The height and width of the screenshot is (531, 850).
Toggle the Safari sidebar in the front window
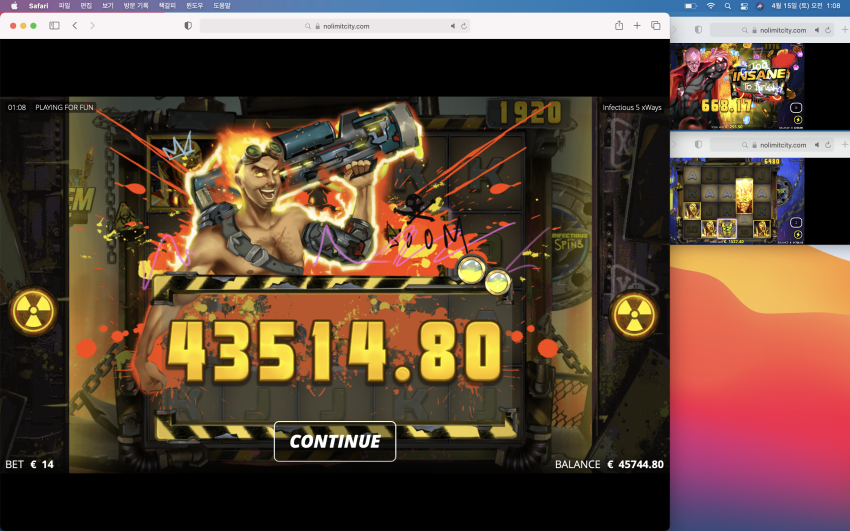(54, 25)
